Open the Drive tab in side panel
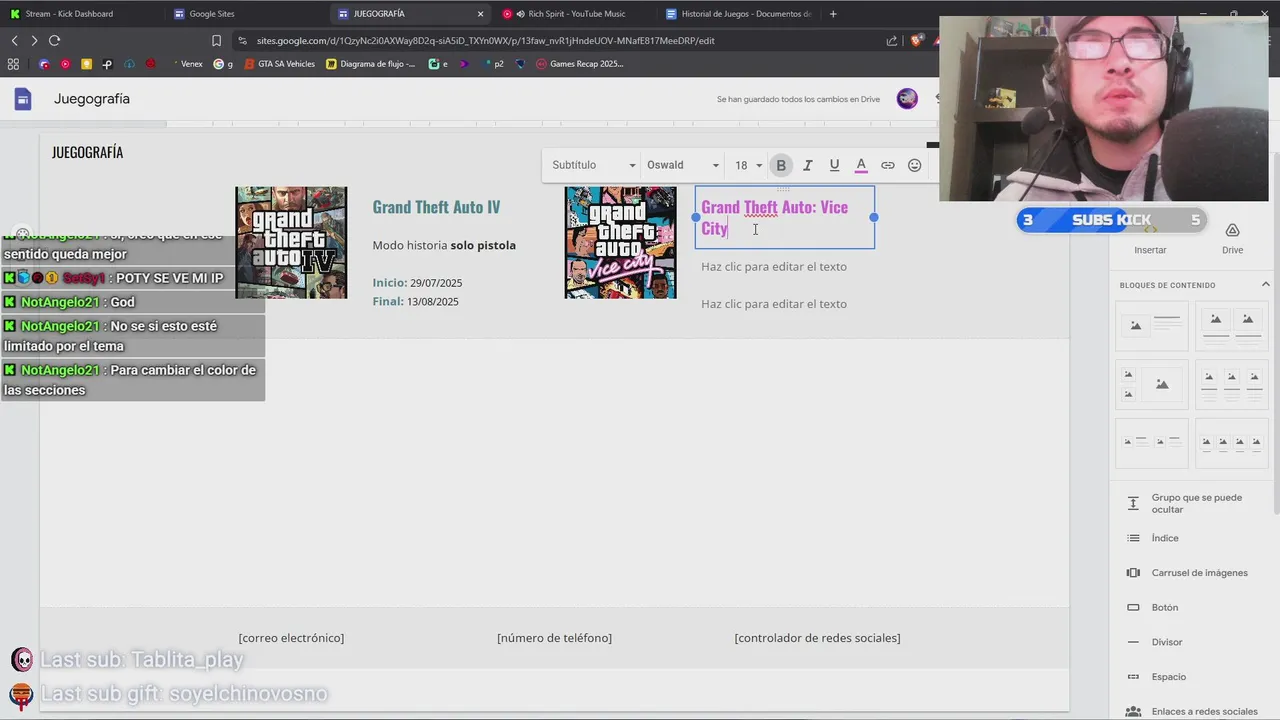This screenshot has height=720, width=1280. pyautogui.click(x=1232, y=239)
